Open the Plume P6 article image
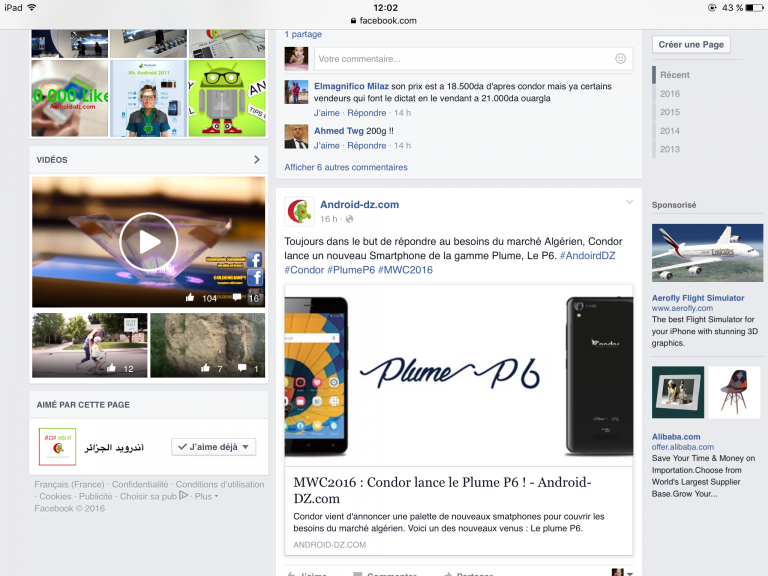 click(458, 375)
